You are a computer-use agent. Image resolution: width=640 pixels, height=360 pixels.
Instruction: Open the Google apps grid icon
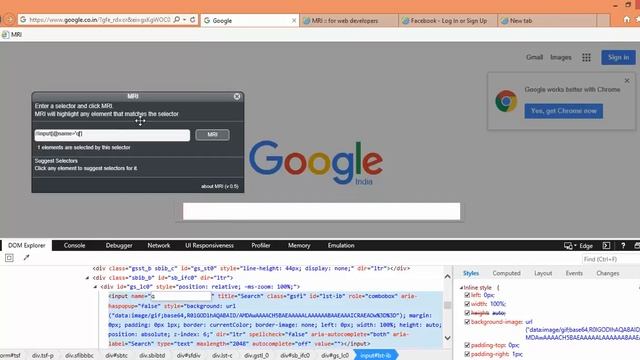click(x=586, y=58)
